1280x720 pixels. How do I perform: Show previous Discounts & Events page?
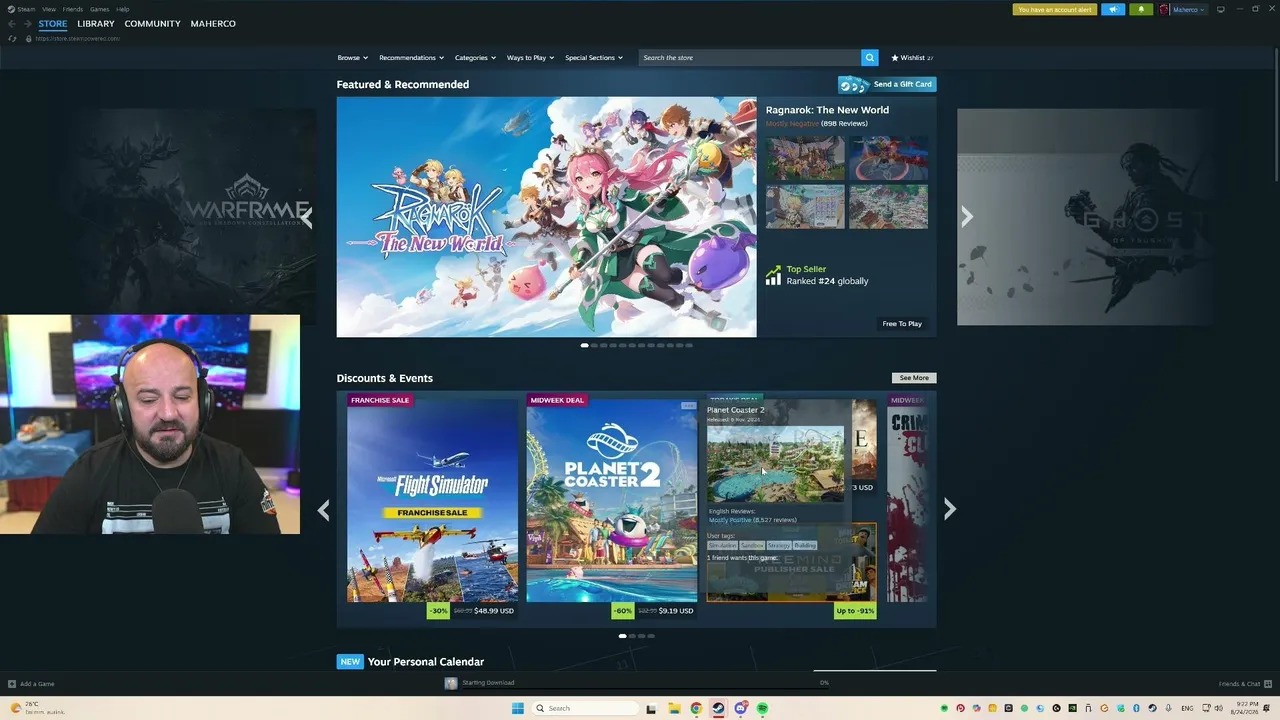point(323,510)
